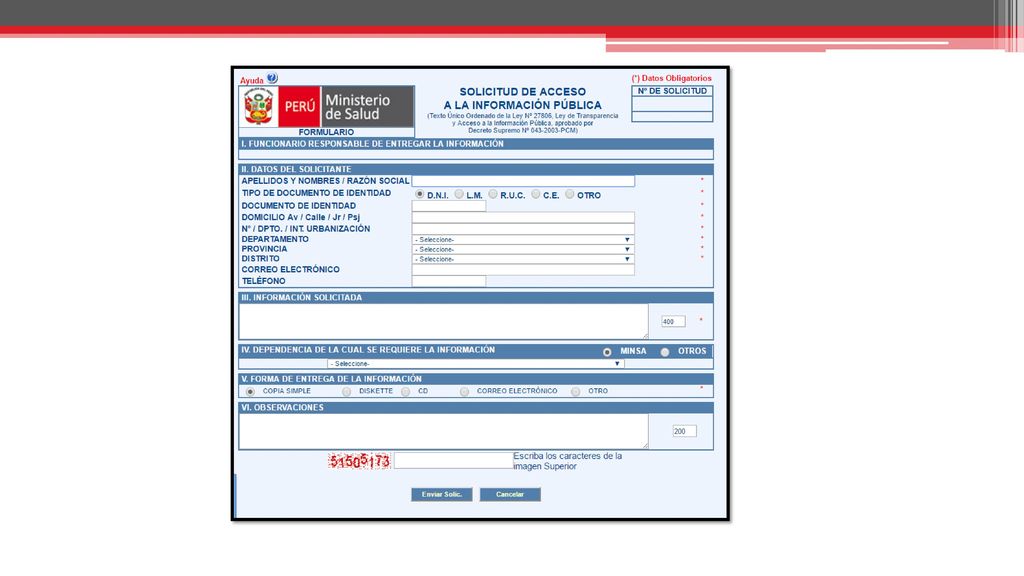Click the Domicilio Av / Calle field
Viewport: 1024px width, 576px height.
coord(523,217)
